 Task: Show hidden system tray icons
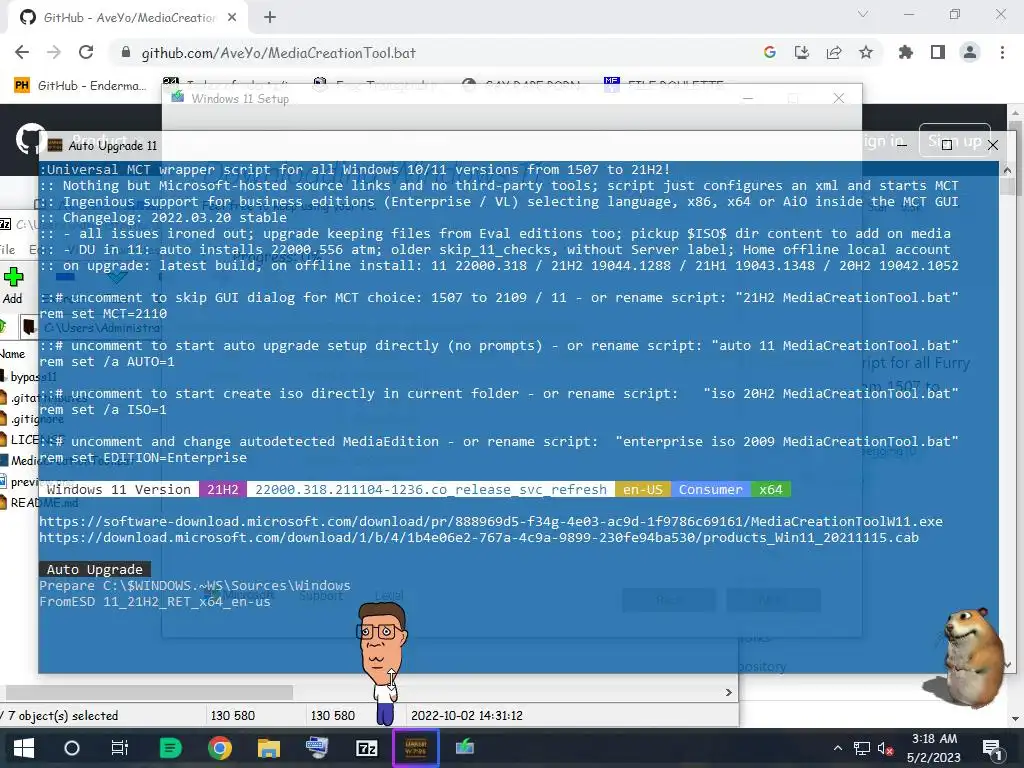pos(838,748)
